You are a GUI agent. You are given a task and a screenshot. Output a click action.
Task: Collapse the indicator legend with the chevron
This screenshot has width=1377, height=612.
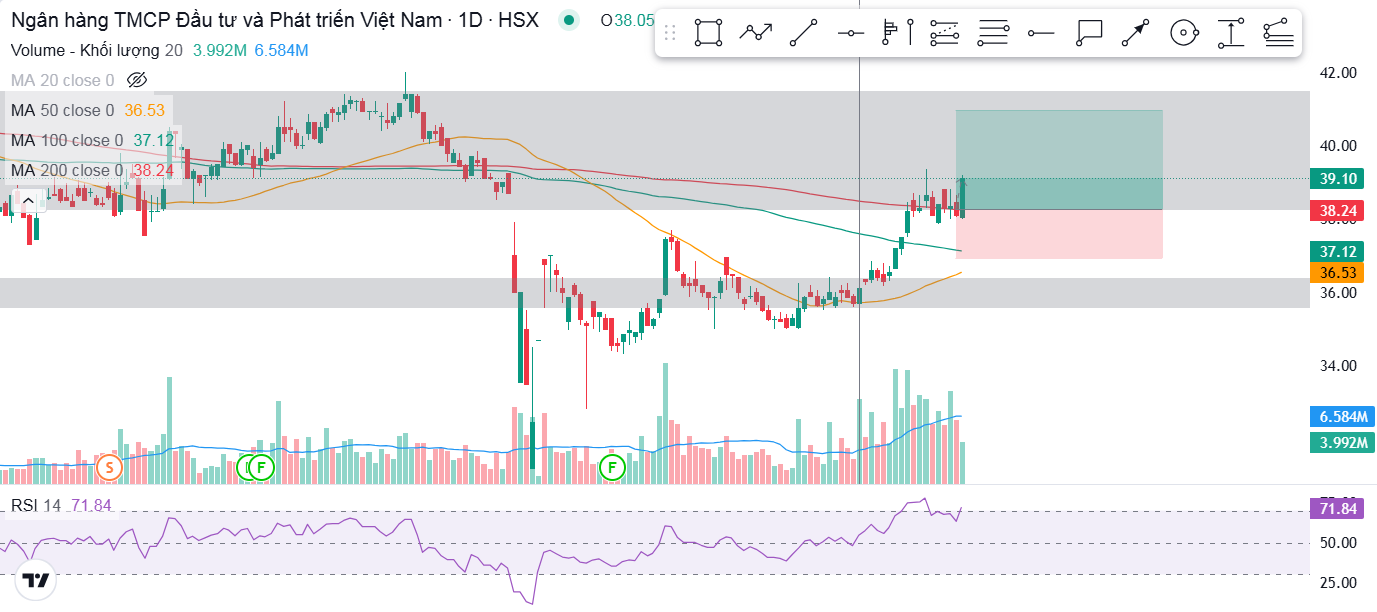pyautogui.click(x=28, y=201)
